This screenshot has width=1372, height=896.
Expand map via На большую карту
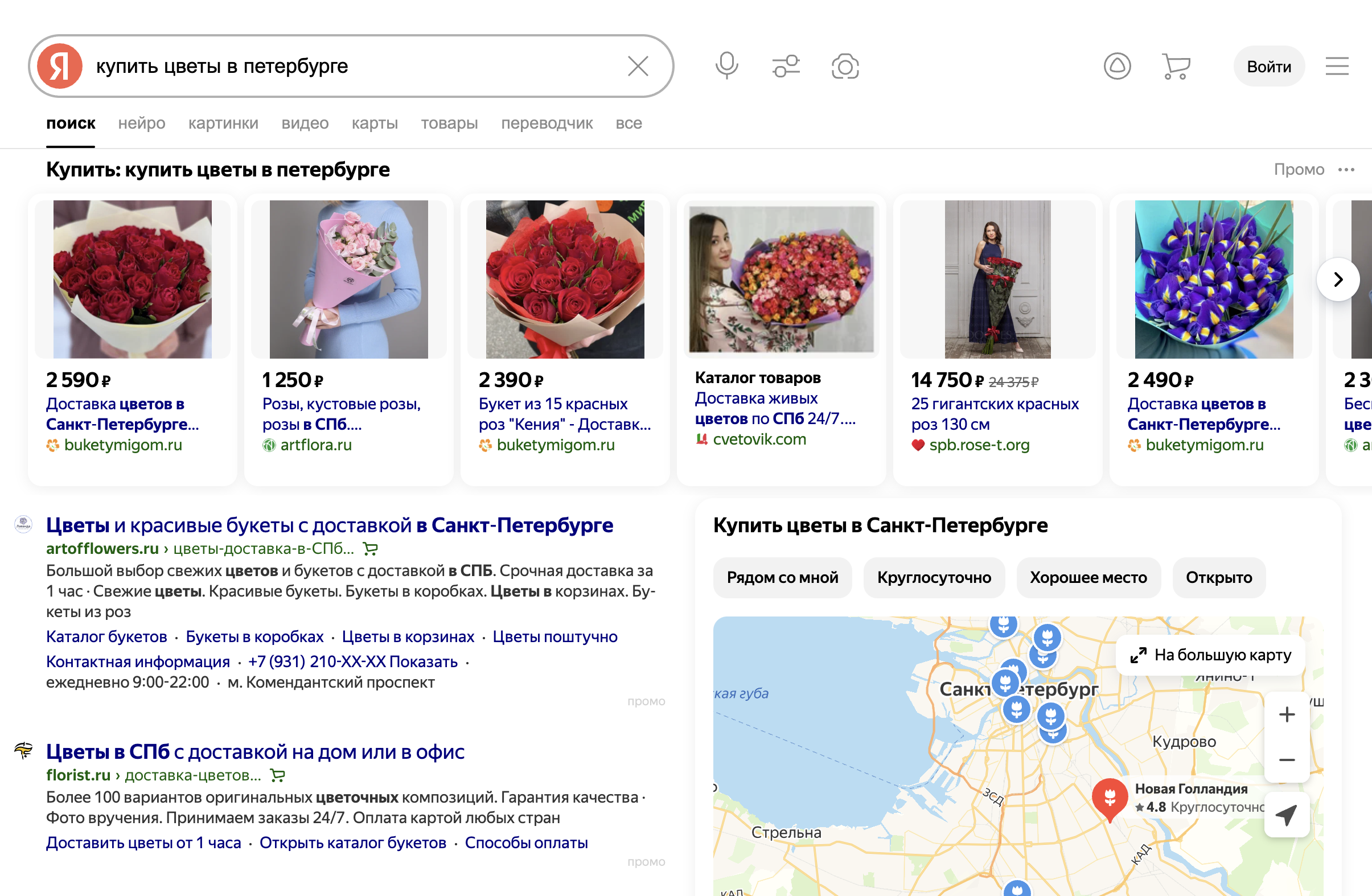coord(1210,656)
